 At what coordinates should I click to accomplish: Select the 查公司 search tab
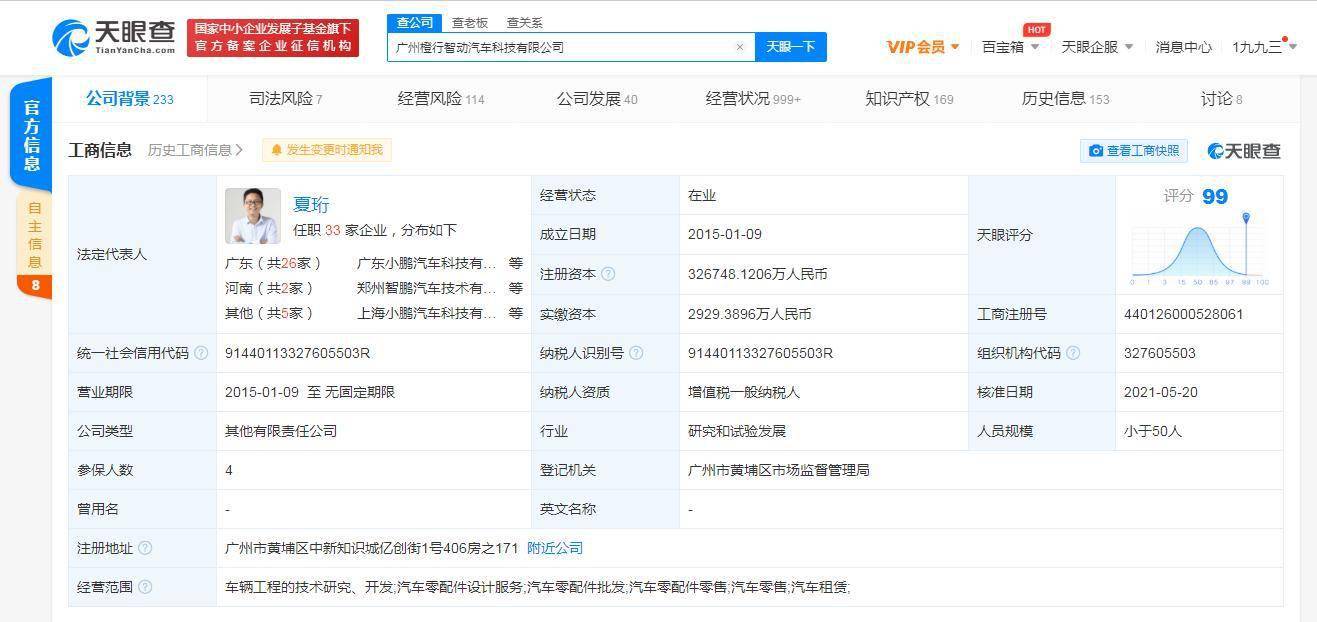point(415,22)
